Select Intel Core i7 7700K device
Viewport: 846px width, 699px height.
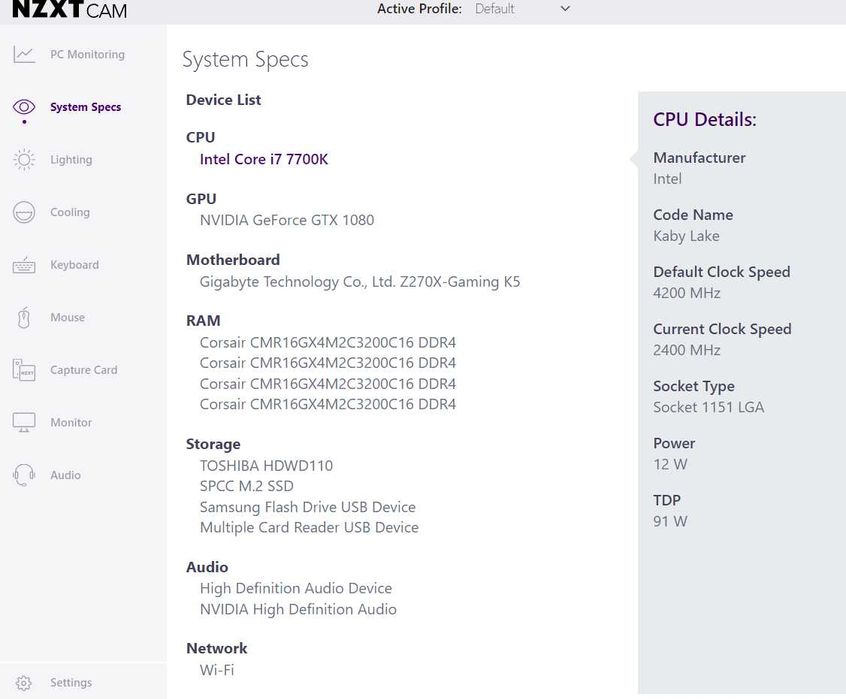(x=263, y=159)
